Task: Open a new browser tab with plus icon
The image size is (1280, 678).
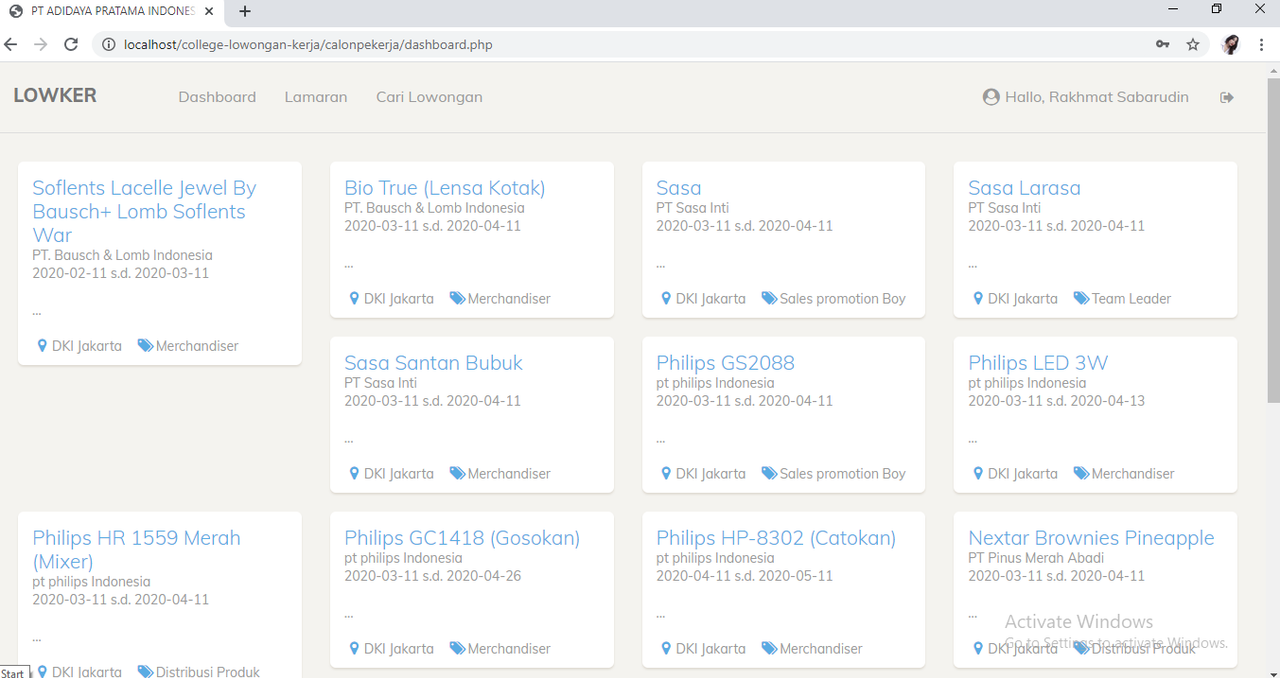Action: click(245, 11)
